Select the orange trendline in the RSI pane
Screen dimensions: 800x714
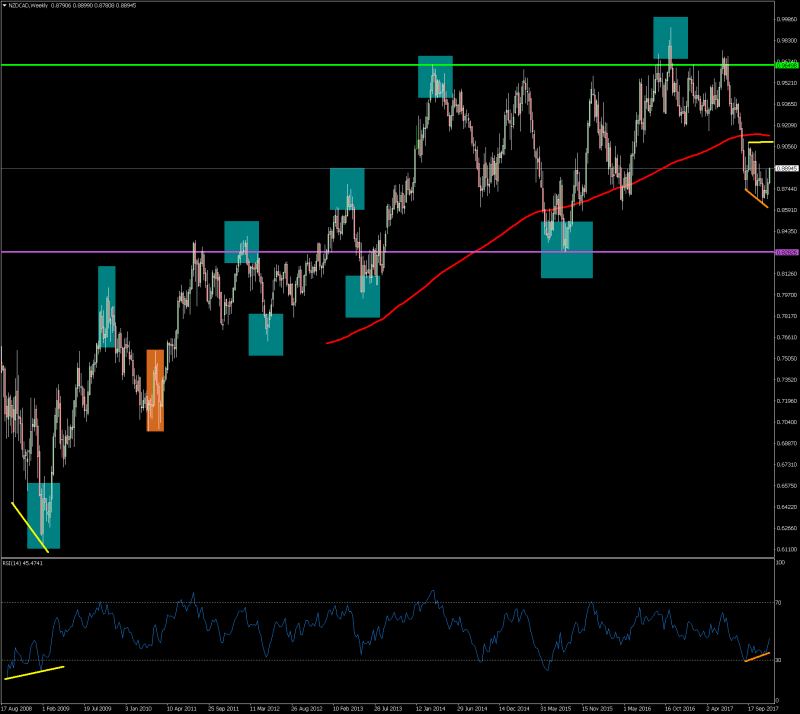tap(756, 656)
